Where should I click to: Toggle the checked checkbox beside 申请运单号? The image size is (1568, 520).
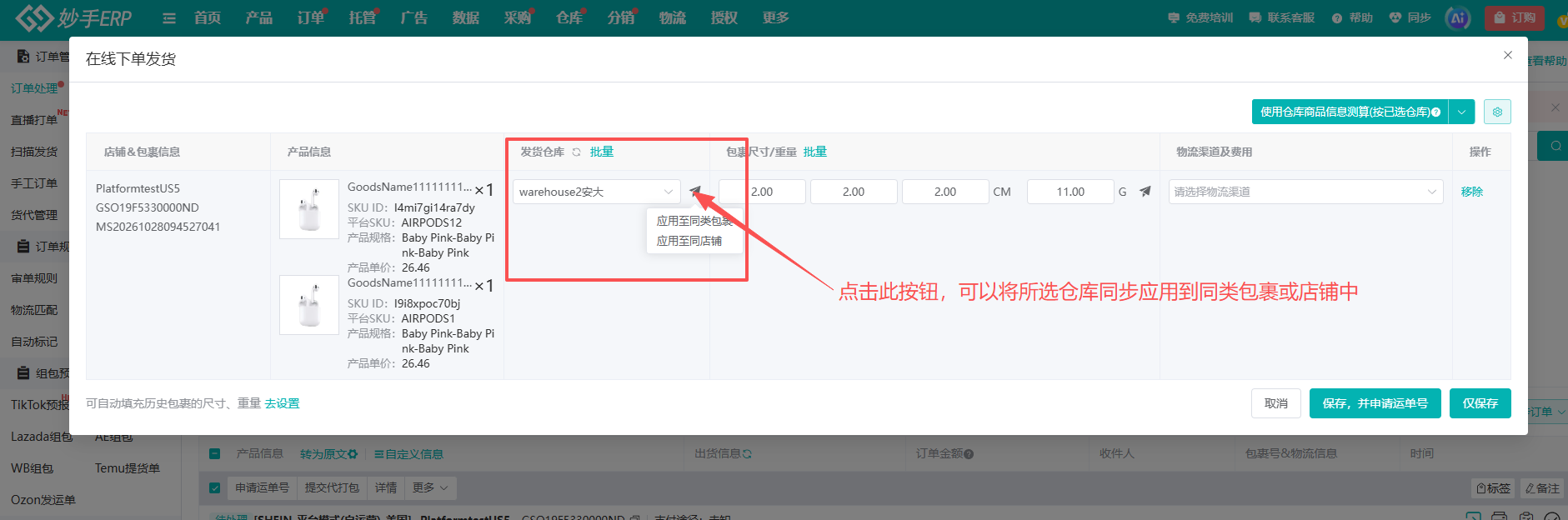point(215,488)
